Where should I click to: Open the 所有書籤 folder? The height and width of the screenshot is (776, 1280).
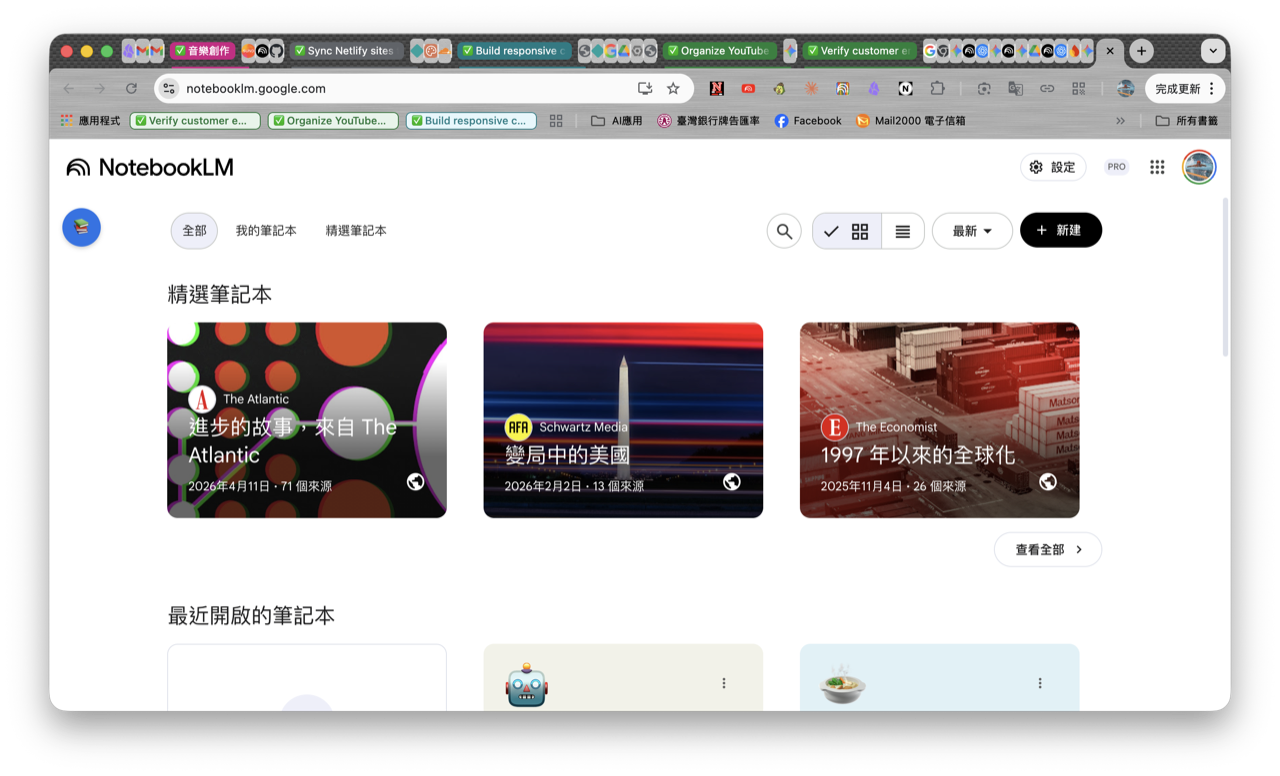[x=1186, y=120]
